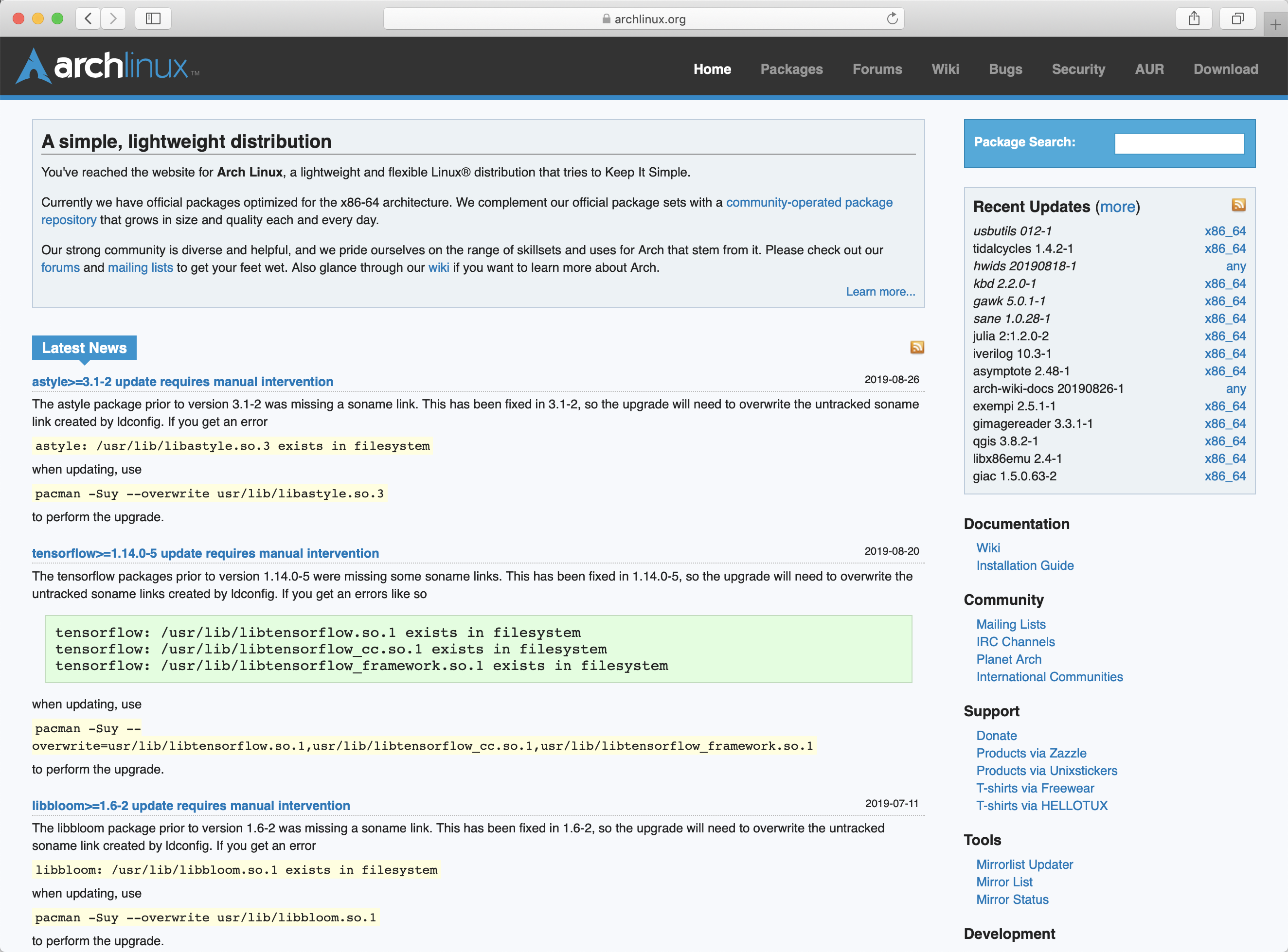Screen dimensions: 1288x952
Task: Open the AUR navigation item
Action: click(x=1149, y=69)
